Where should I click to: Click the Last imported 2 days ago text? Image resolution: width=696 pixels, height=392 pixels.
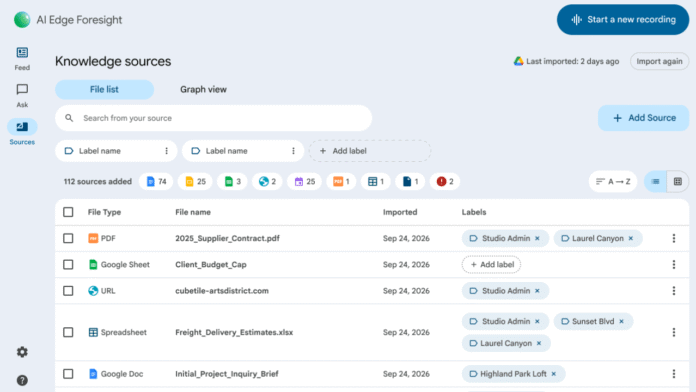point(573,61)
